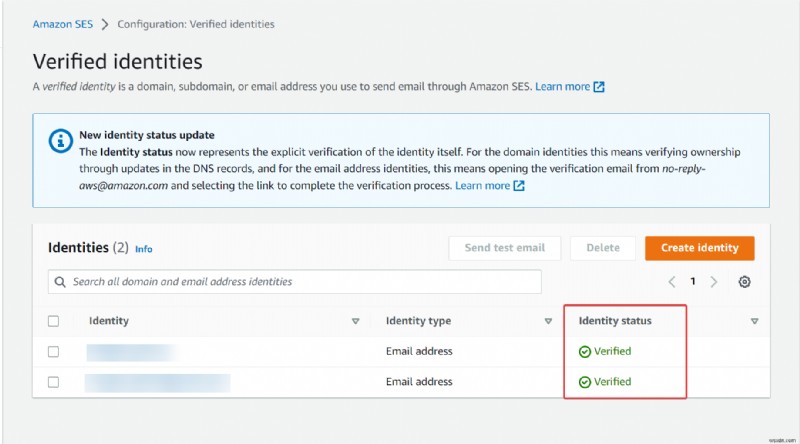Click the Create identity button
The image size is (800, 444).
[699, 248]
